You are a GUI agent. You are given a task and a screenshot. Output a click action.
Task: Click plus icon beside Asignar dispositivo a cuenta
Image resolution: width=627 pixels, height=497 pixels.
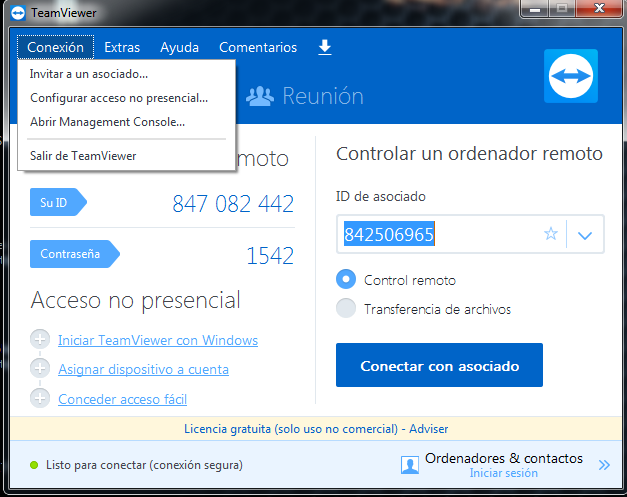40,368
